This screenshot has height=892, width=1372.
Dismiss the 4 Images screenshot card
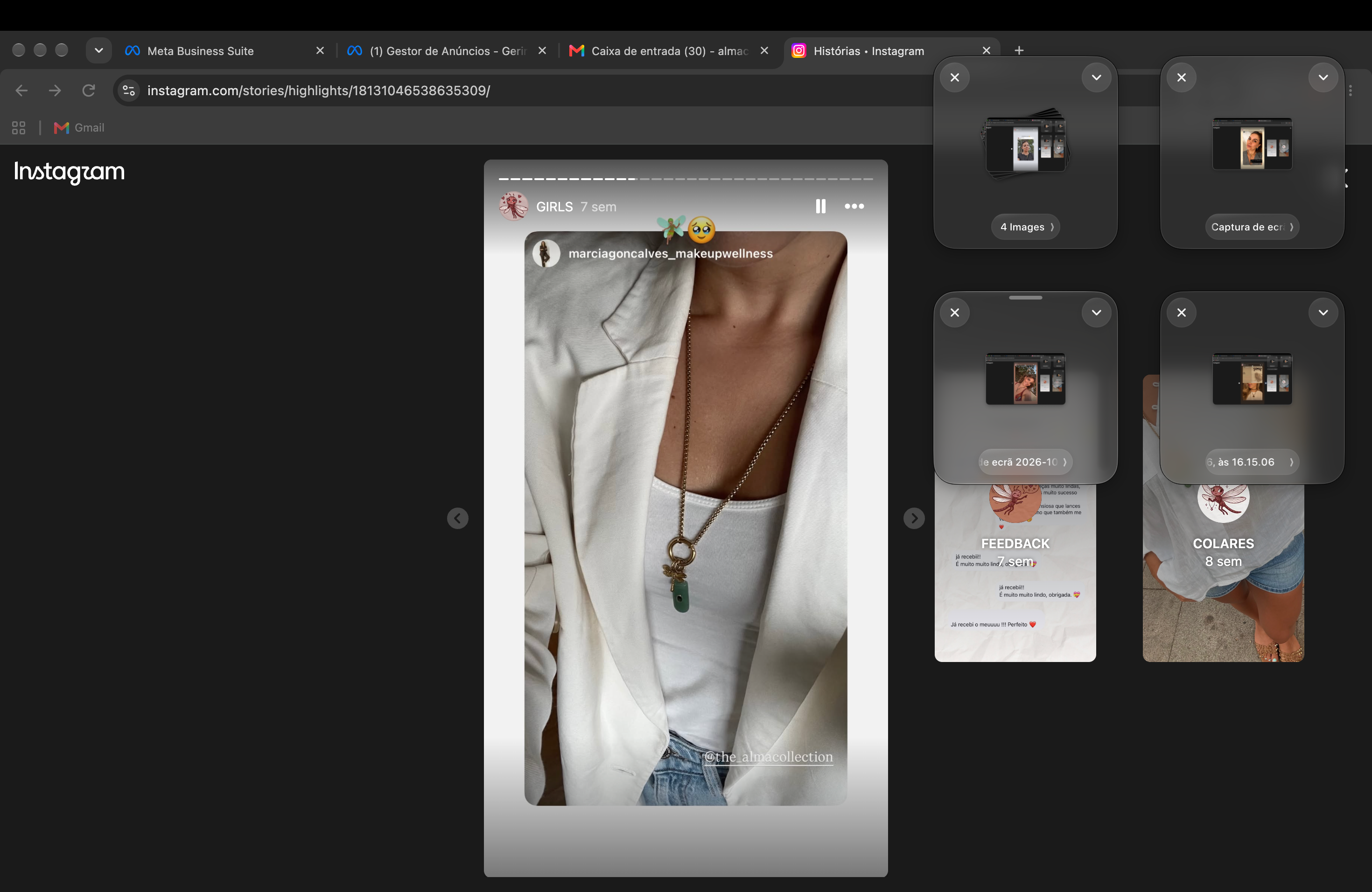point(955,77)
